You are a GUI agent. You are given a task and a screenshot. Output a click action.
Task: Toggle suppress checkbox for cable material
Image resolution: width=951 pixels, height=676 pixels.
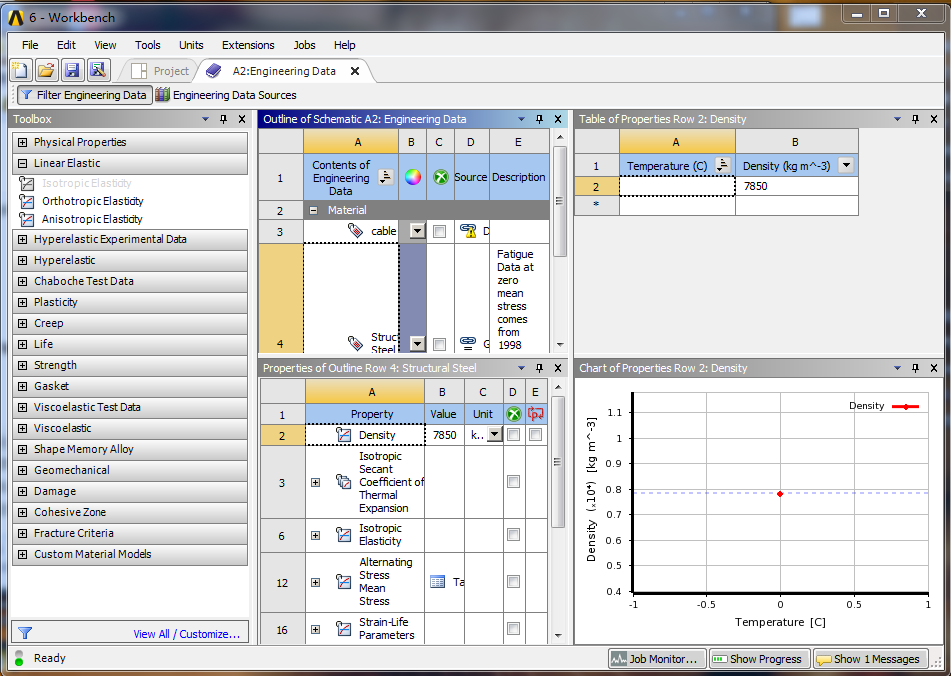(439, 231)
